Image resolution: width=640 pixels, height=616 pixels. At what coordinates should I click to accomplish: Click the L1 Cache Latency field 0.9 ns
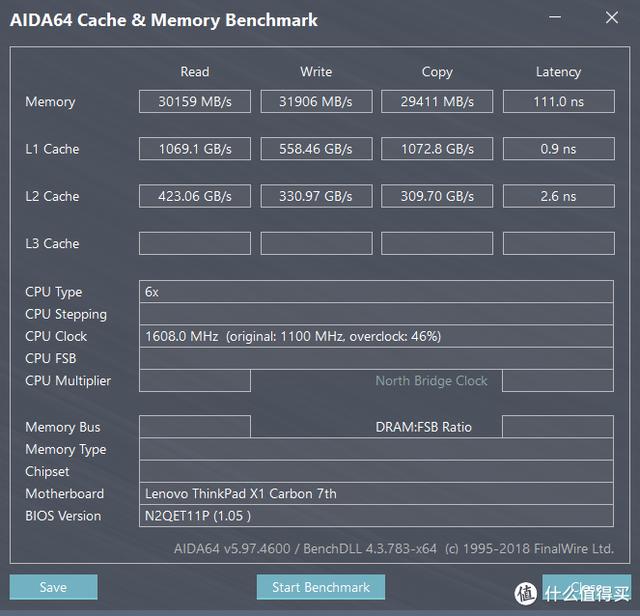558,149
